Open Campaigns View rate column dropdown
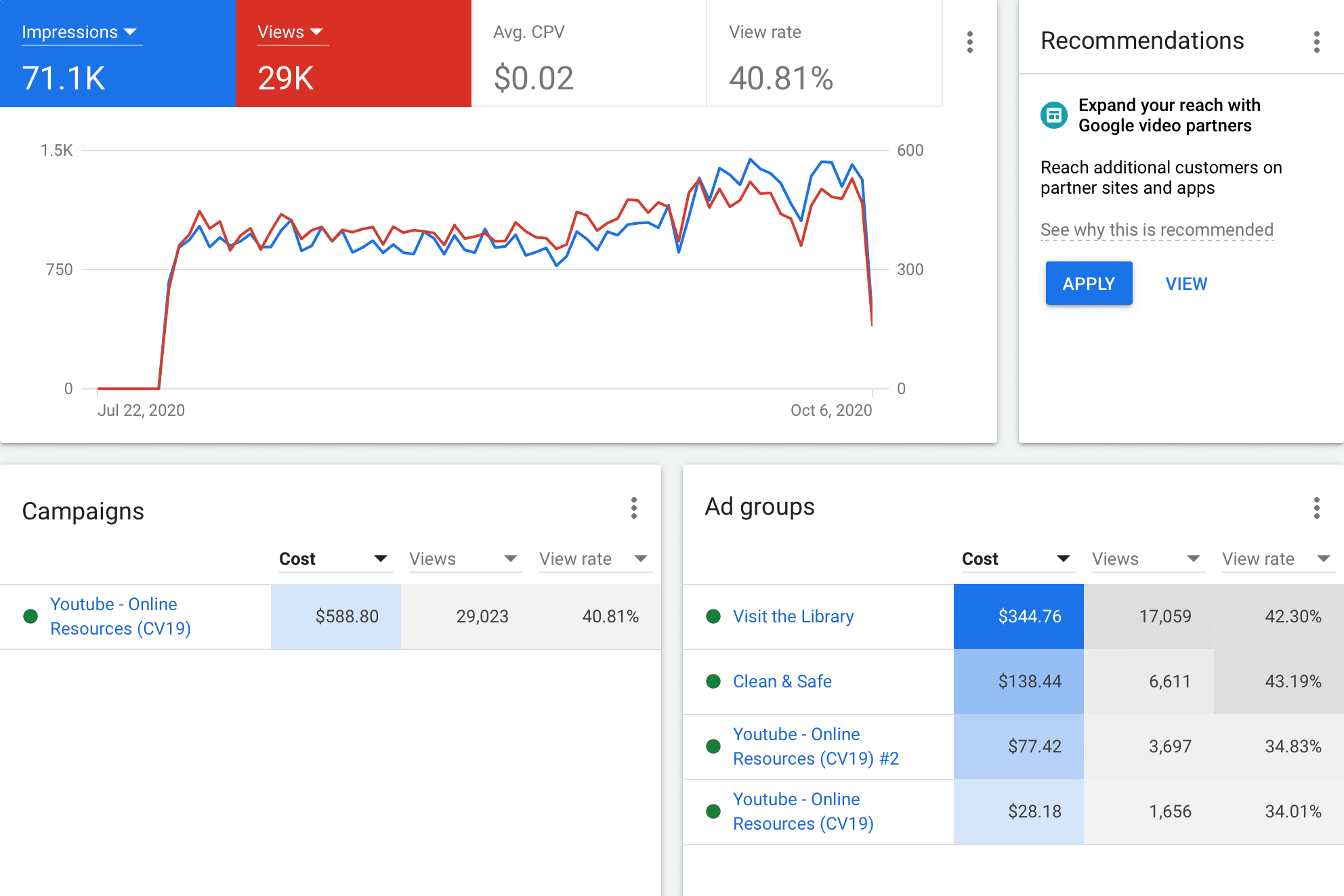 [x=595, y=559]
